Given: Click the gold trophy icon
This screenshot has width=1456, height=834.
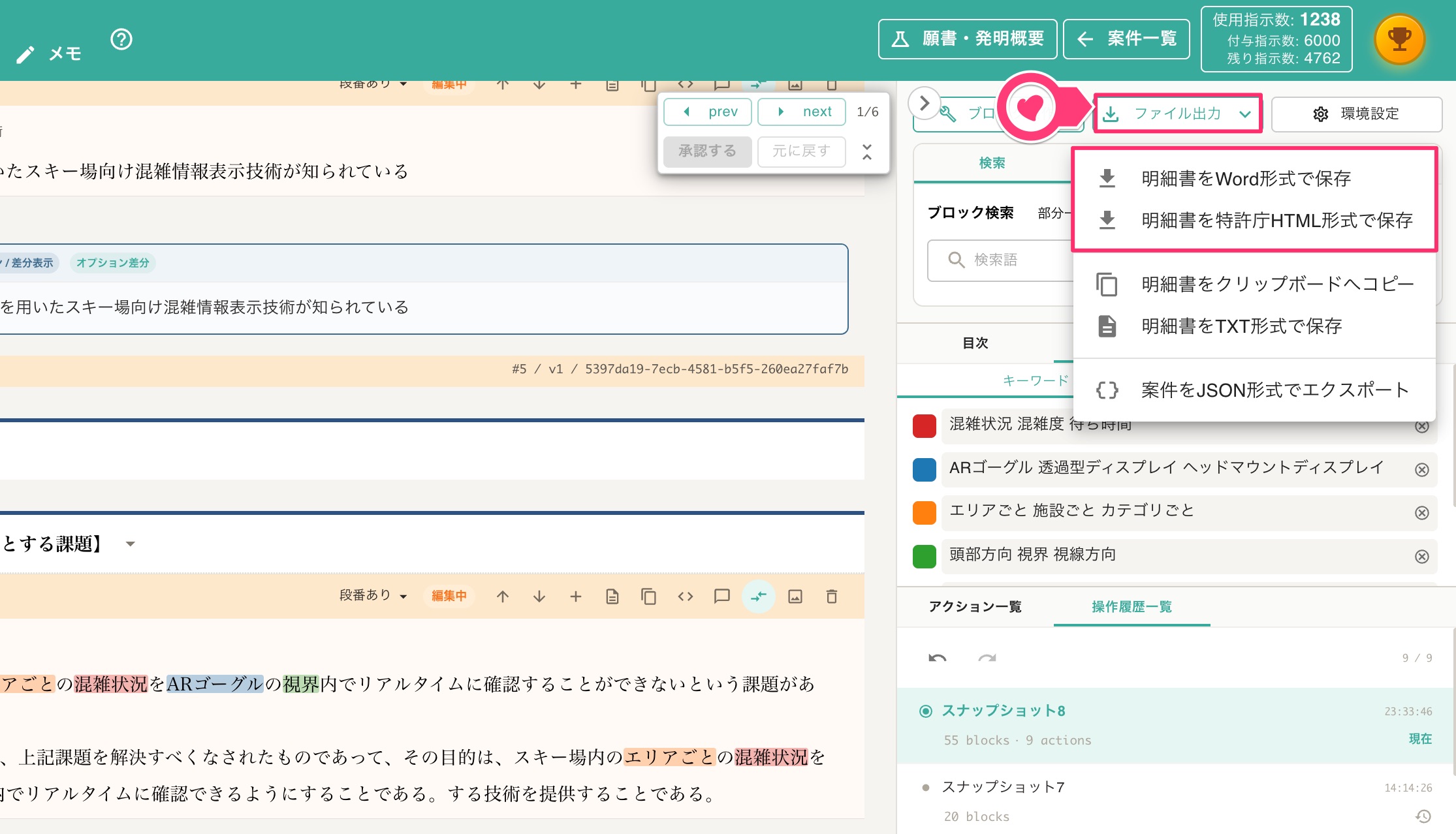Looking at the screenshot, I should point(1399,39).
